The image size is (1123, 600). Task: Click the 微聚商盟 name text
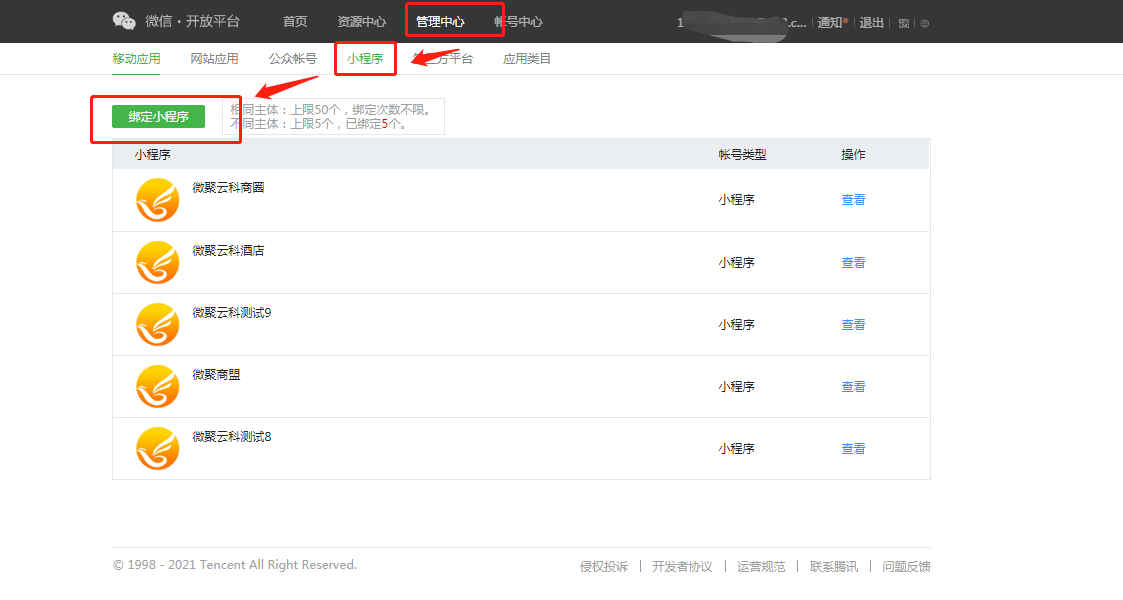[x=216, y=374]
